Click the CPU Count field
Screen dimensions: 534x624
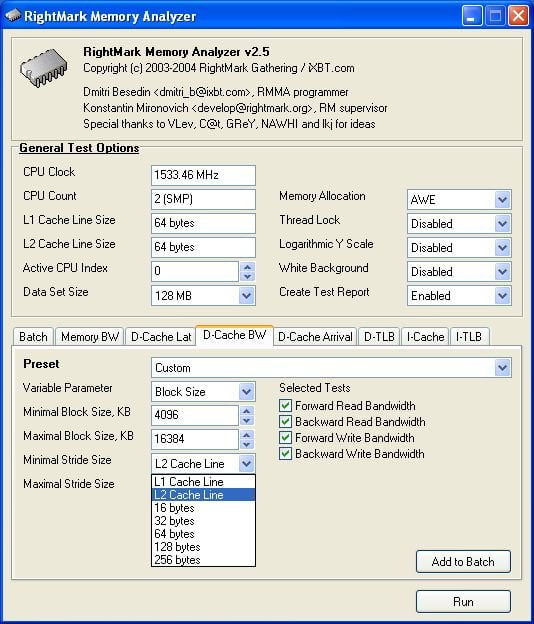pyautogui.click(x=203, y=199)
